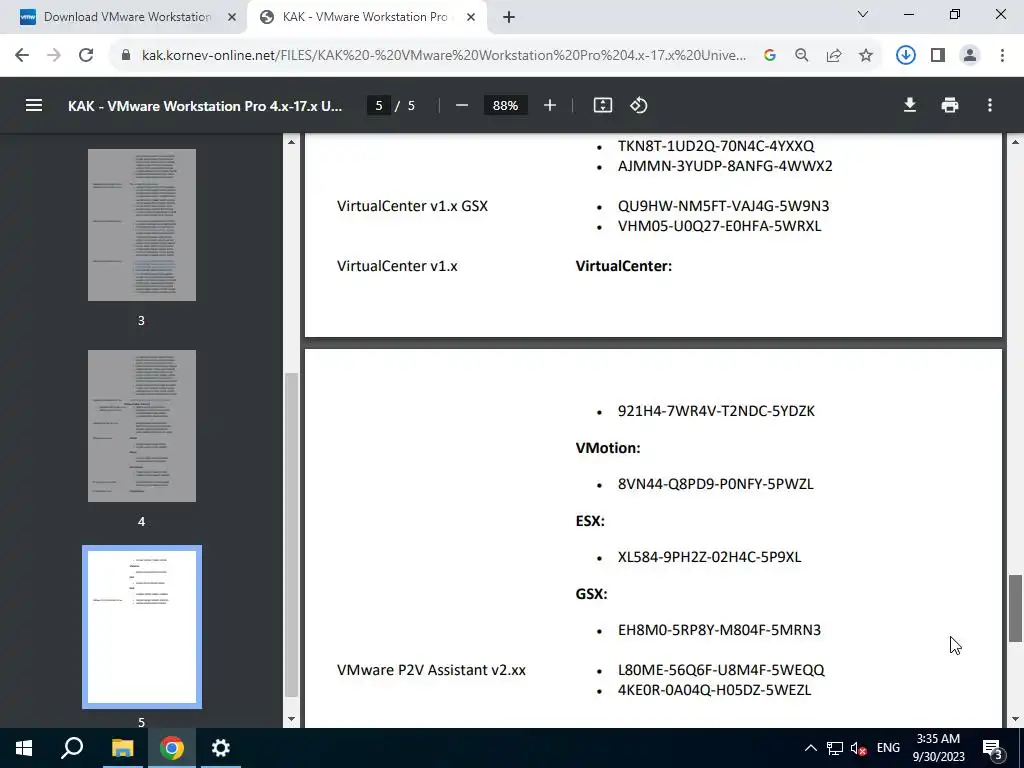
Task: Open page 3 thumbnail
Action: click(x=142, y=225)
